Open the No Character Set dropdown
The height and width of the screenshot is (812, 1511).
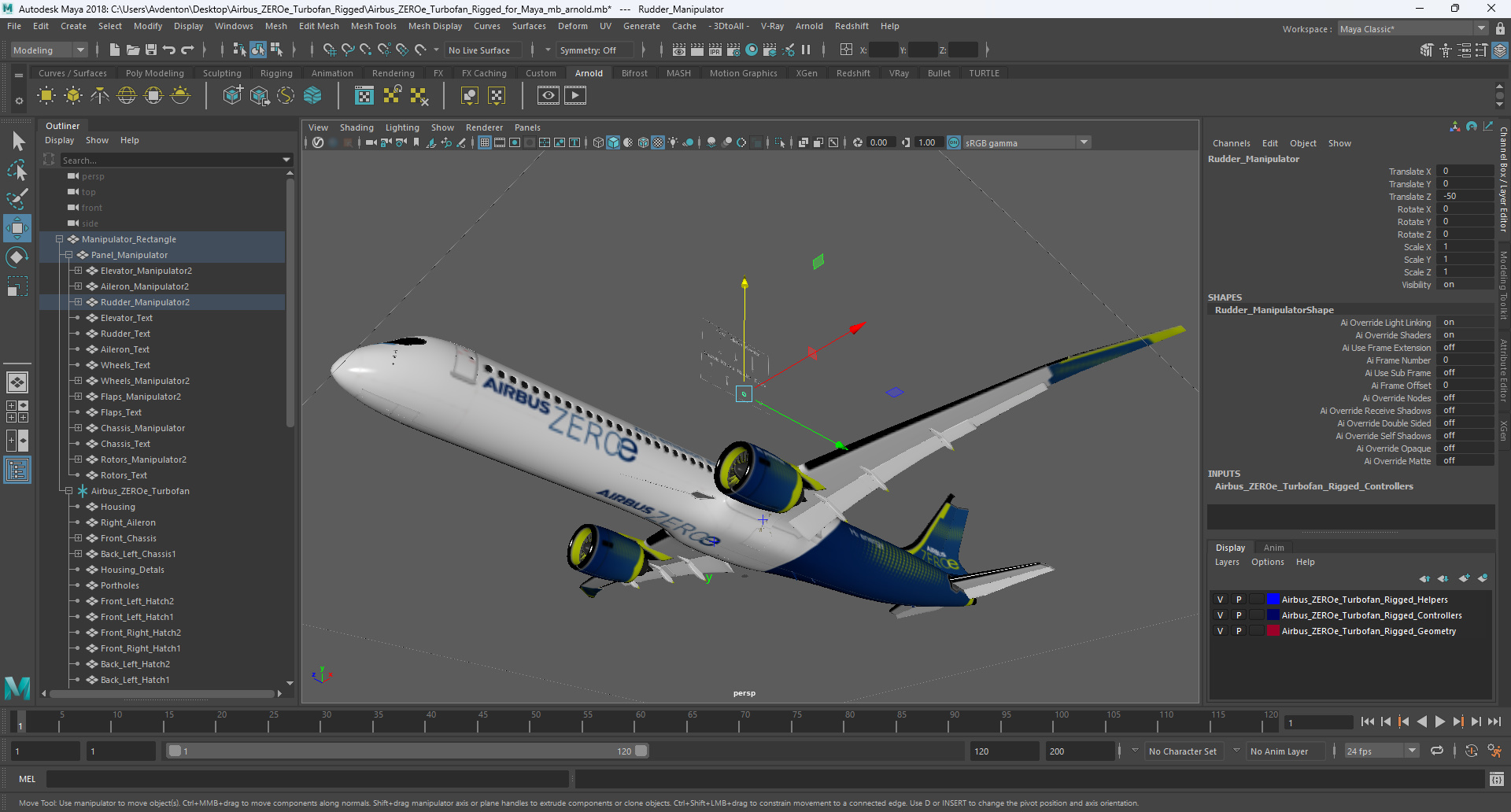click(x=1182, y=751)
